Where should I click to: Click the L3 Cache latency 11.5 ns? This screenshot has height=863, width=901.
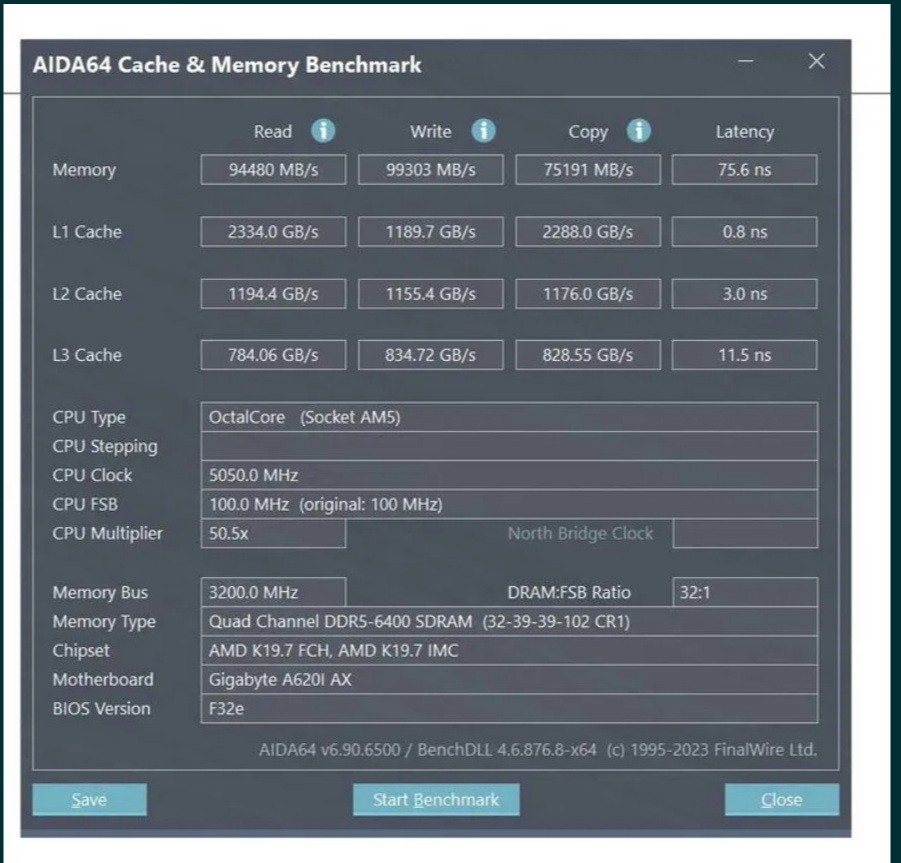(745, 355)
